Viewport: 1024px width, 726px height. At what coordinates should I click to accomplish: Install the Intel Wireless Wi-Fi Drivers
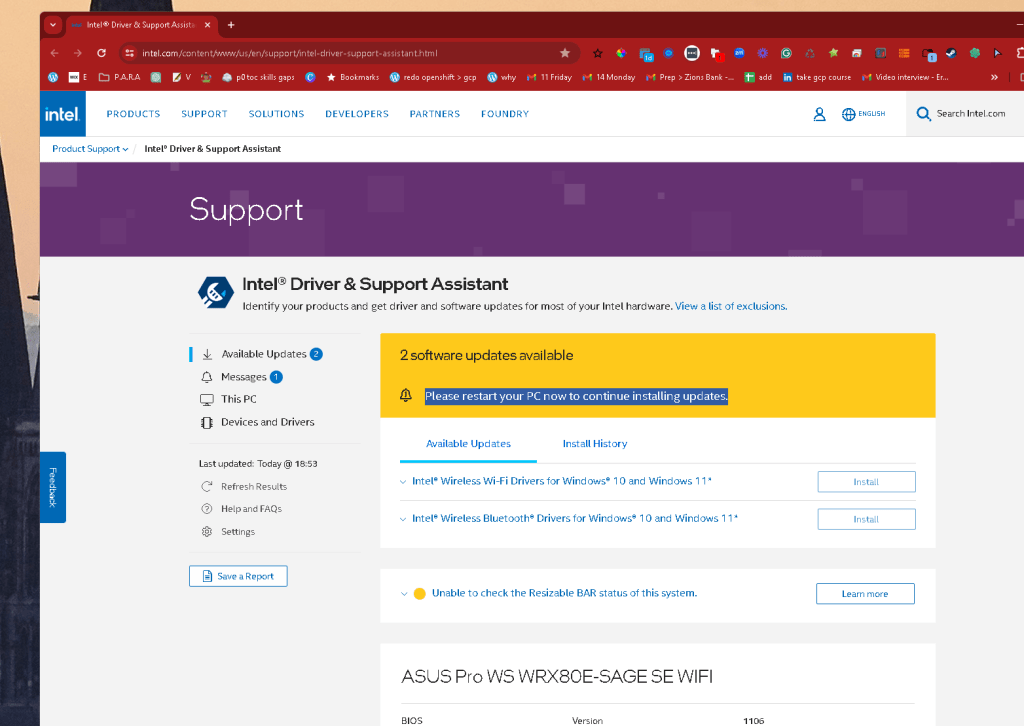866,482
